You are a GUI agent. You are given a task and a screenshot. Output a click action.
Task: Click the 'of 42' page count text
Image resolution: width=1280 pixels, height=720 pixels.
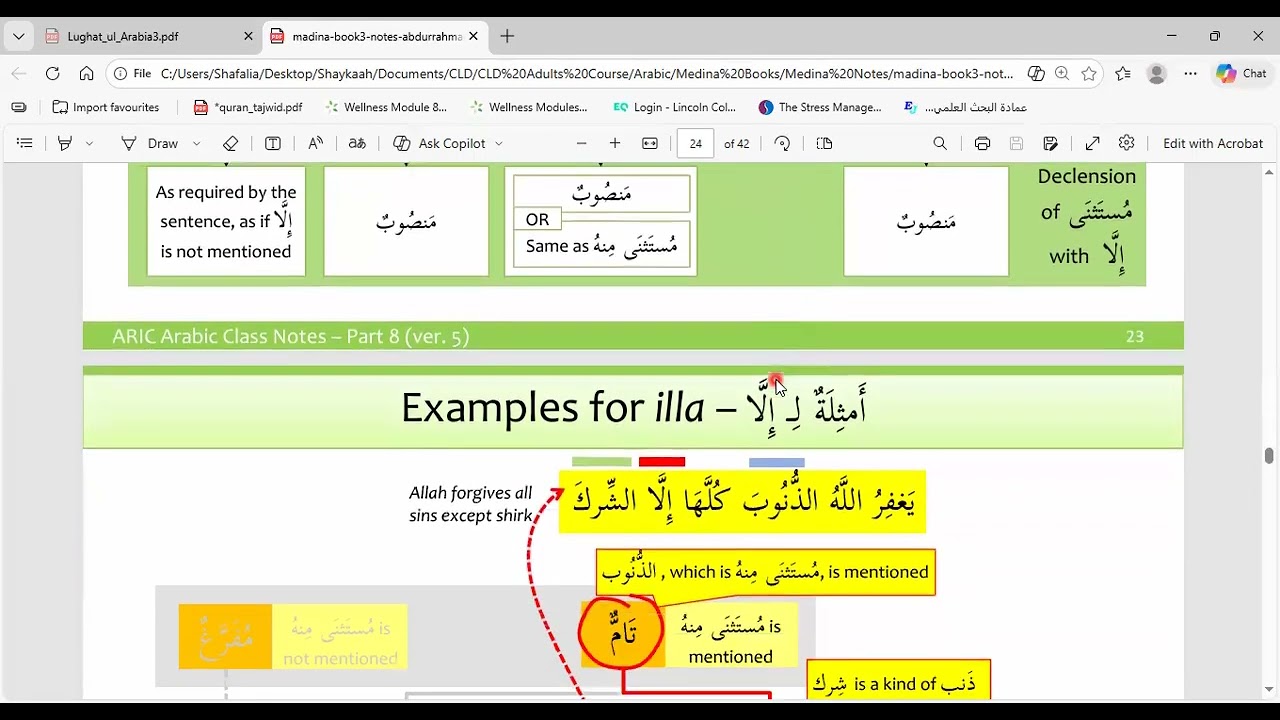(736, 143)
